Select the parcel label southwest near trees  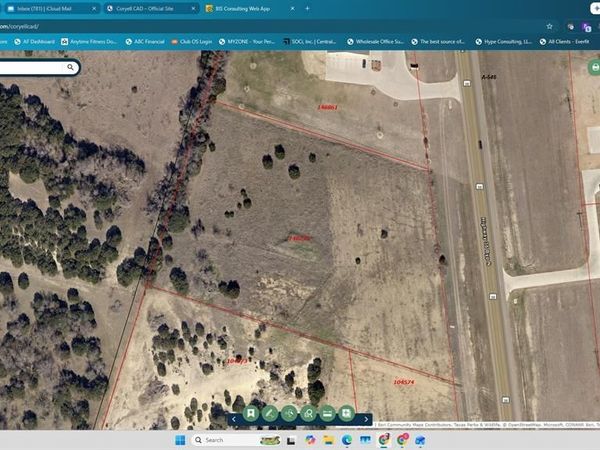pyautogui.click(x=237, y=361)
